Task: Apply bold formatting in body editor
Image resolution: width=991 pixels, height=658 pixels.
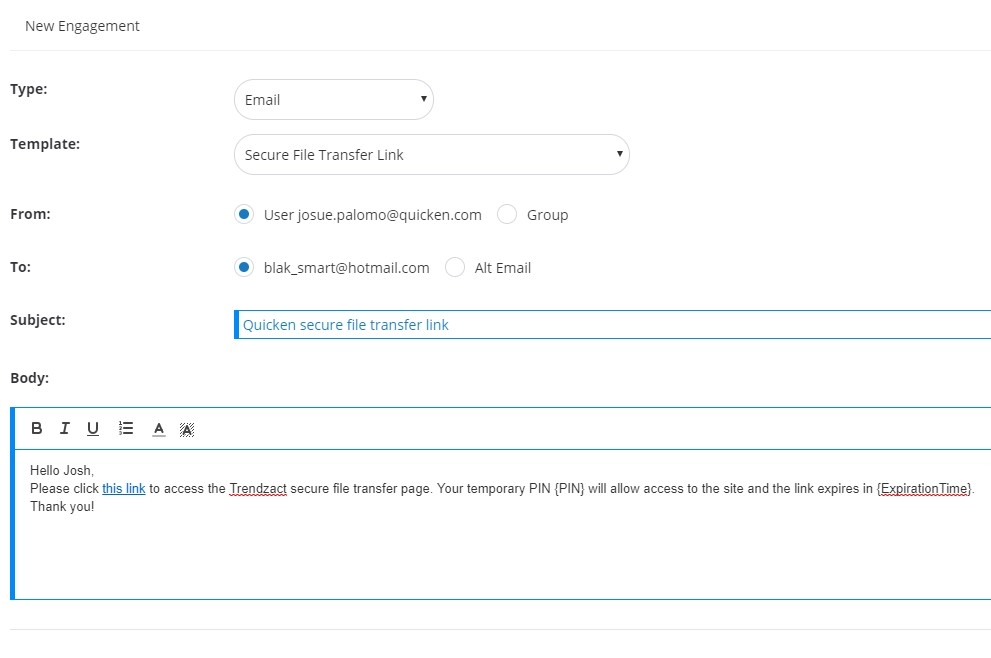Action: 37,428
